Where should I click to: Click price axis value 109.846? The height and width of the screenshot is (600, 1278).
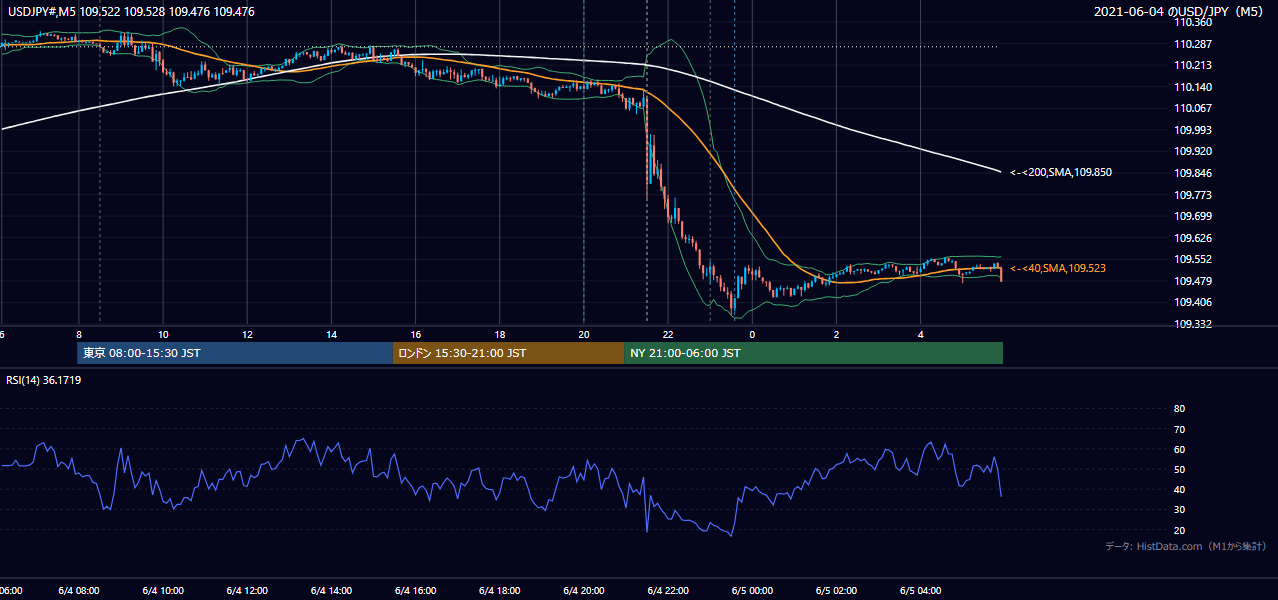click(1193, 173)
